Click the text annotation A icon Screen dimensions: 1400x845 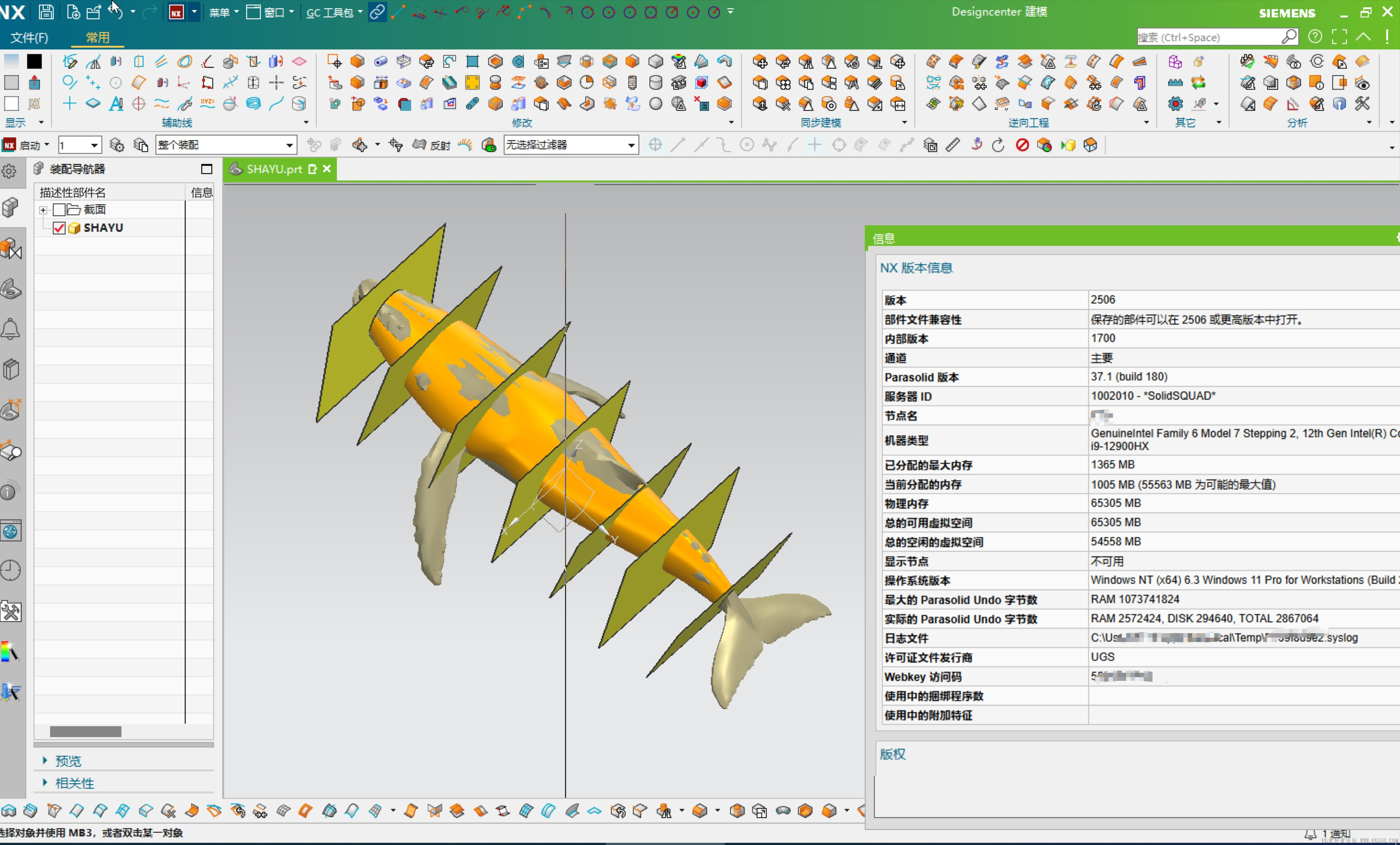pyautogui.click(x=116, y=103)
